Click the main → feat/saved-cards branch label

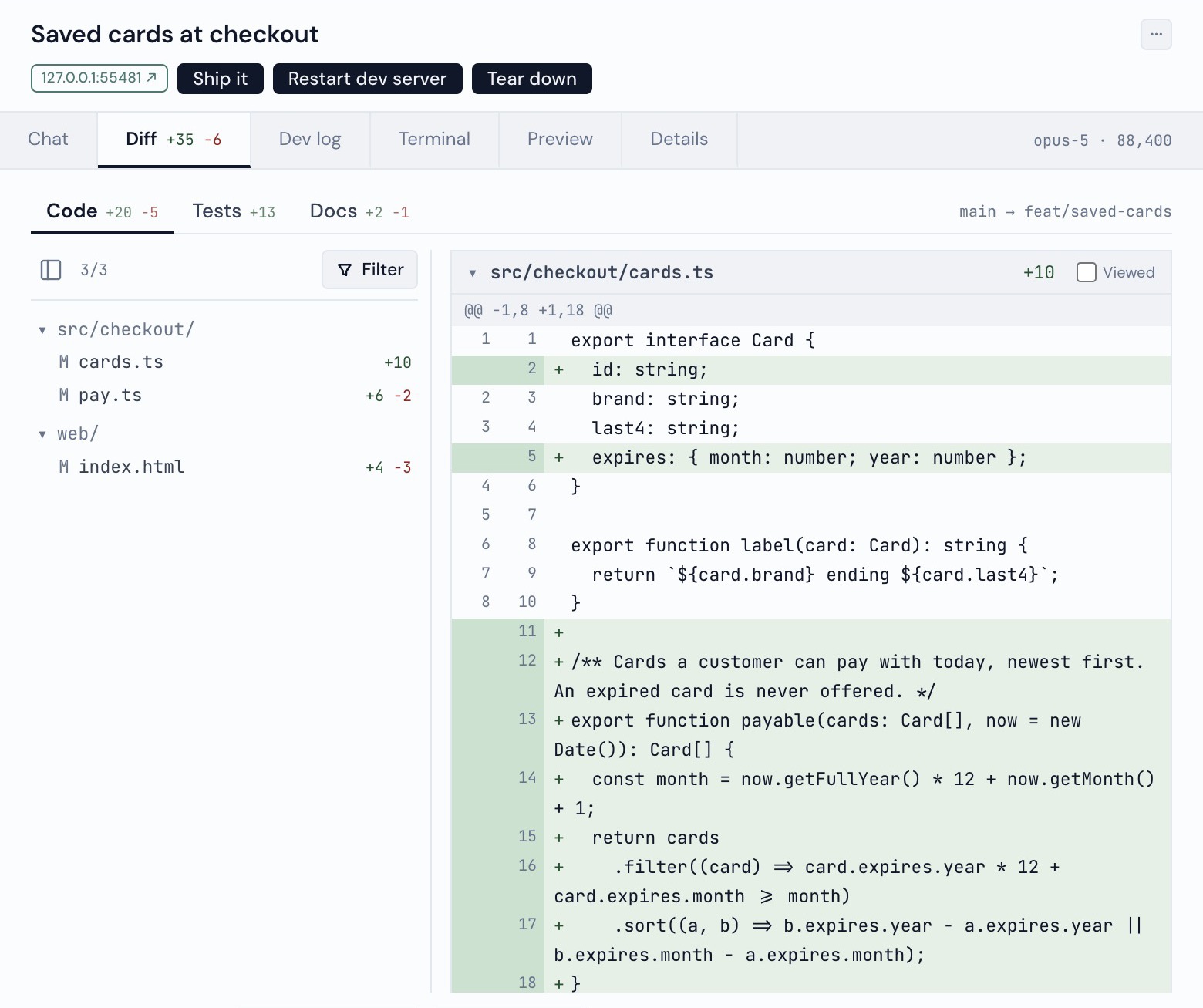click(1065, 211)
